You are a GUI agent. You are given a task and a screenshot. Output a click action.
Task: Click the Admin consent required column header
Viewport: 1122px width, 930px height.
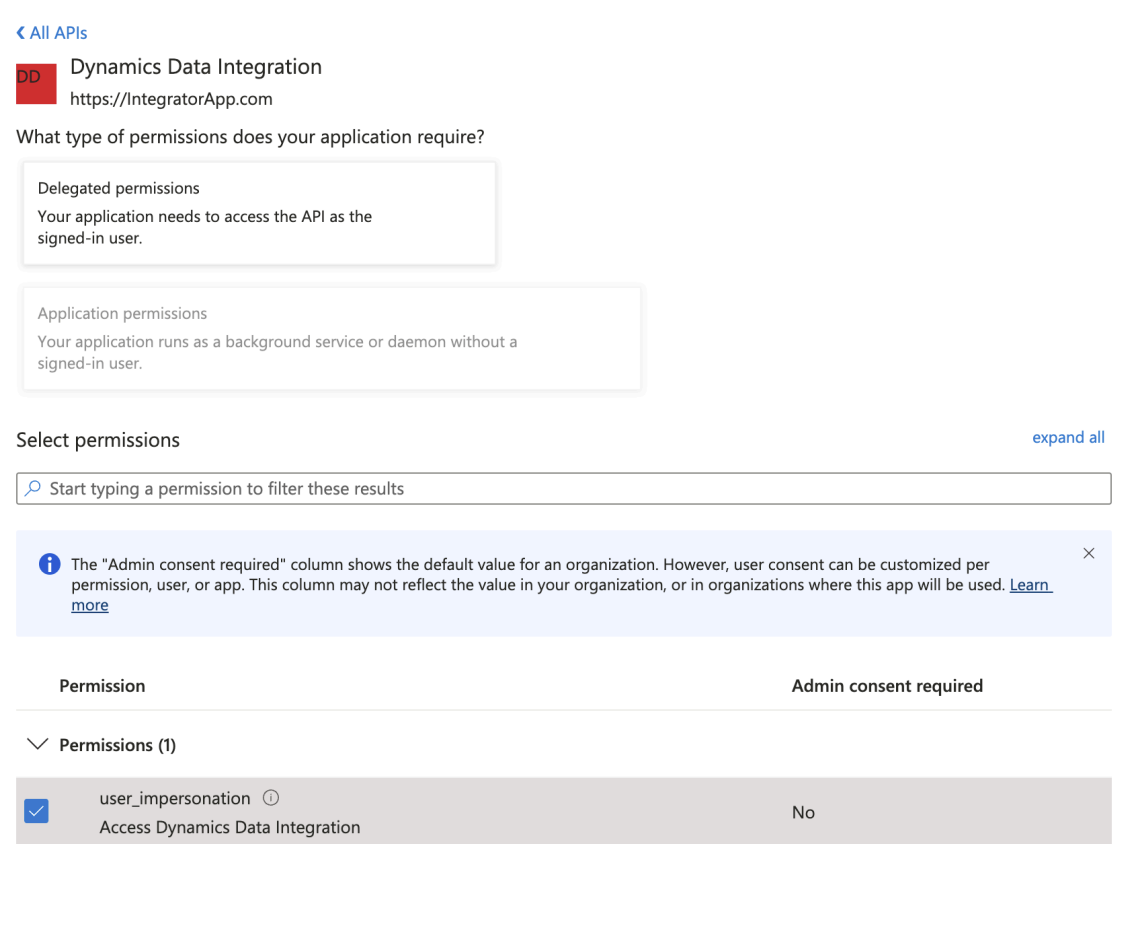coord(887,686)
